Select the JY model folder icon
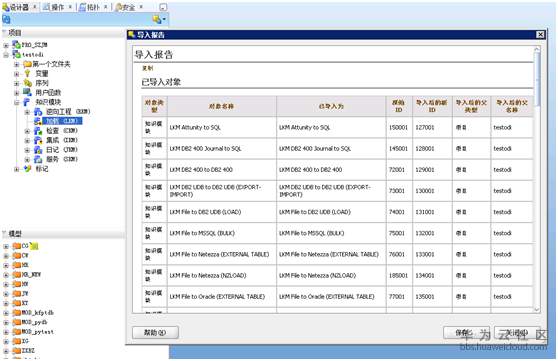Viewport: 558px width, 361px height. coord(16,294)
